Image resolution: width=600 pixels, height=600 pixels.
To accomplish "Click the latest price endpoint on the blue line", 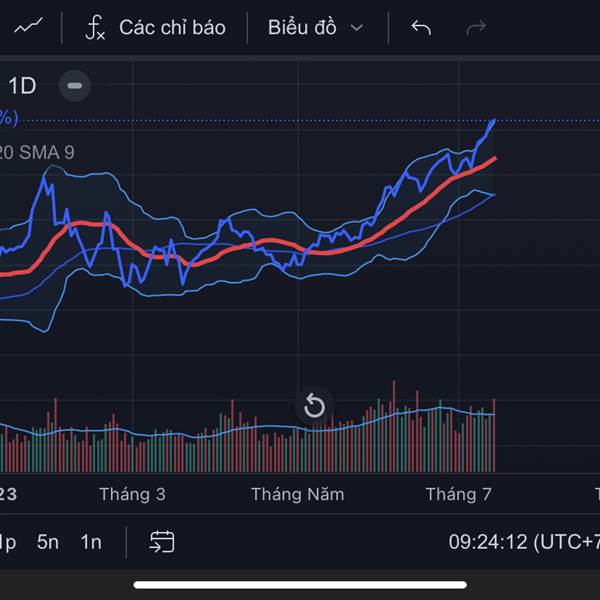I will 494,121.
